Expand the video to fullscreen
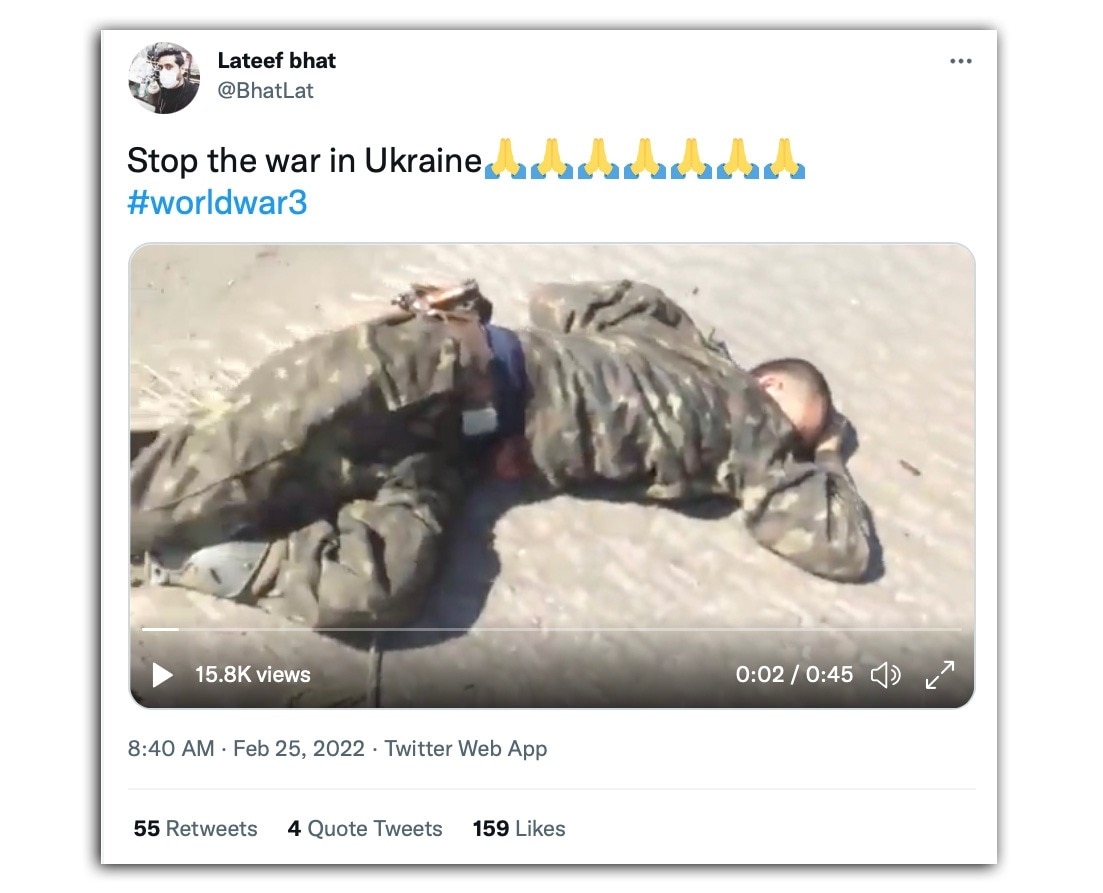The width and height of the screenshot is (1103, 893). click(940, 675)
